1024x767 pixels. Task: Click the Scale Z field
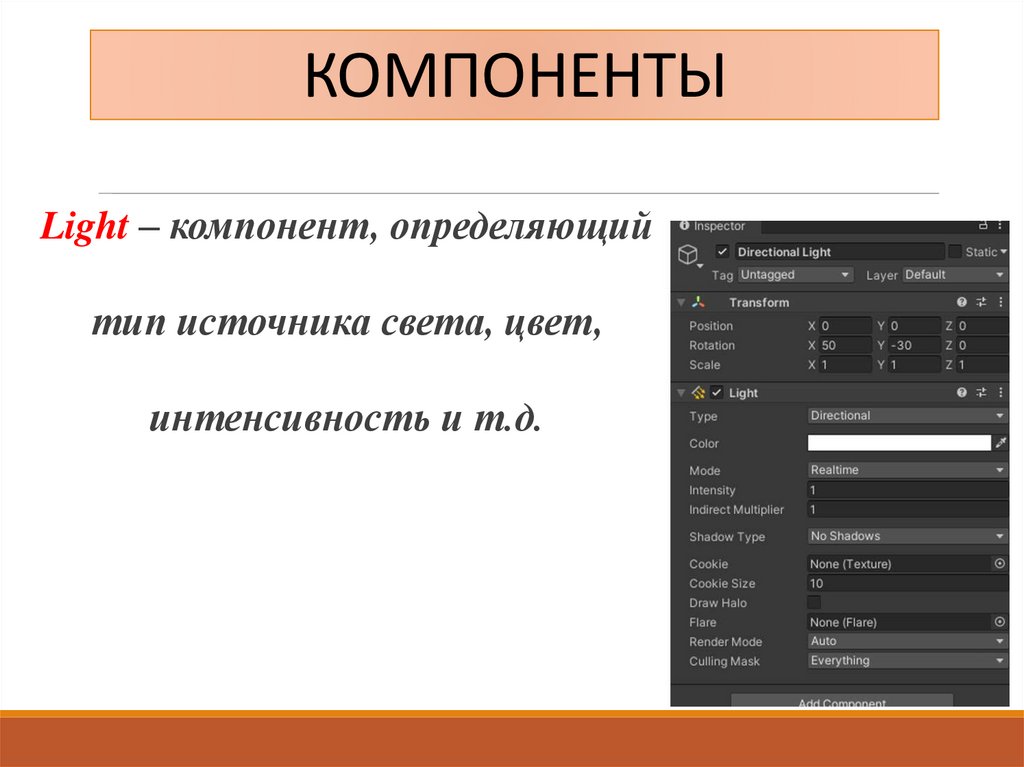(x=982, y=365)
